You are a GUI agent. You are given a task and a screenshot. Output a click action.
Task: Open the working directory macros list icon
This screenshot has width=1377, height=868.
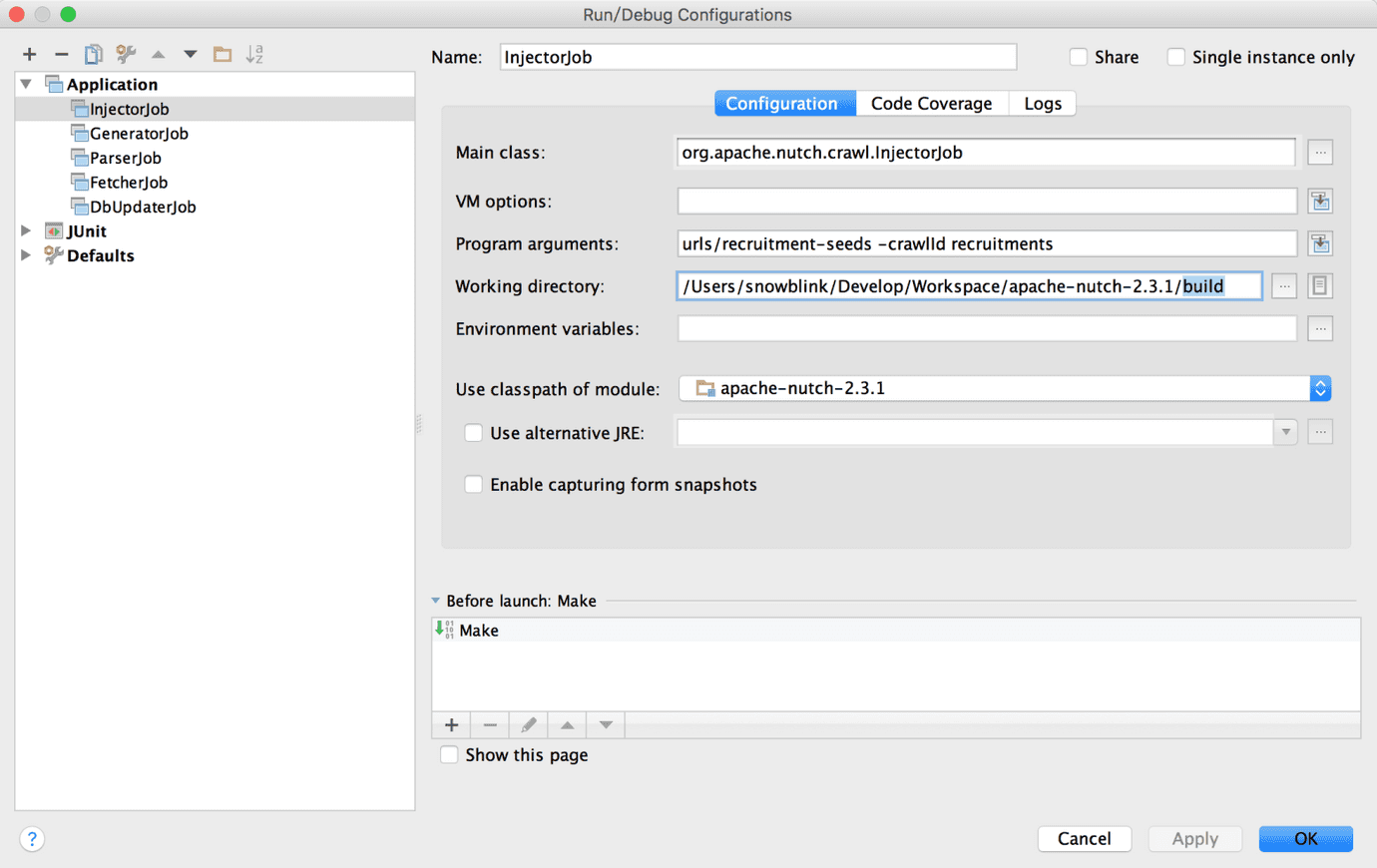(1319, 286)
